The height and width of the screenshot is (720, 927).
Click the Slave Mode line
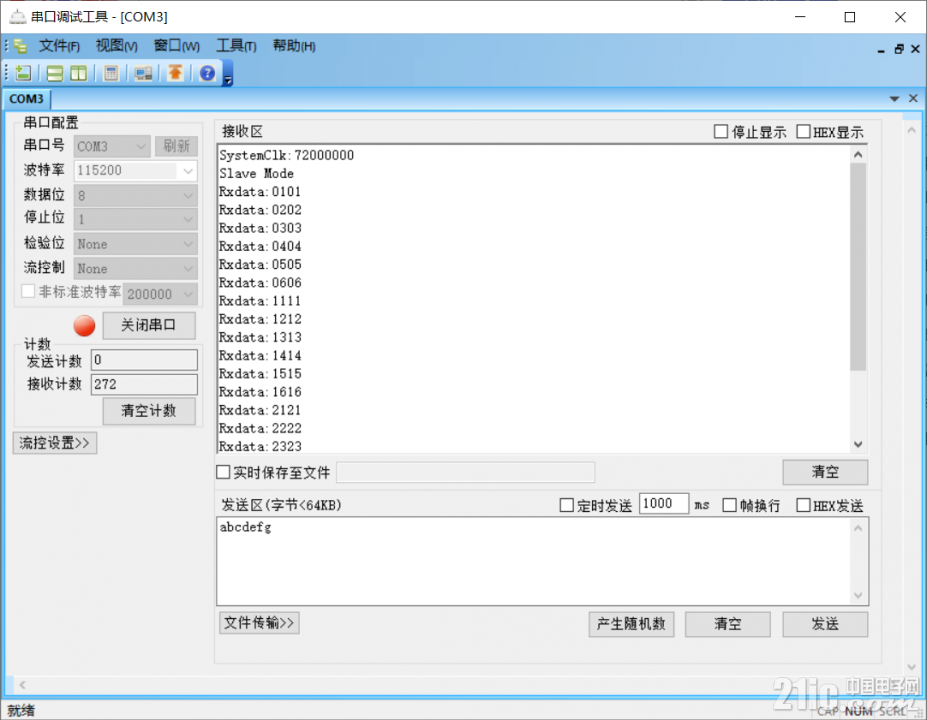[x=256, y=173]
